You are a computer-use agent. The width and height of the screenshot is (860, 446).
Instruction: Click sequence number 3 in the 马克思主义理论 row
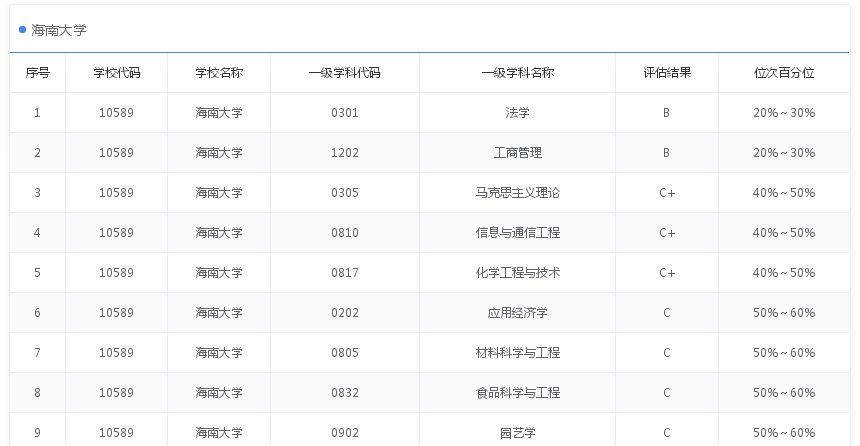(x=37, y=193)
